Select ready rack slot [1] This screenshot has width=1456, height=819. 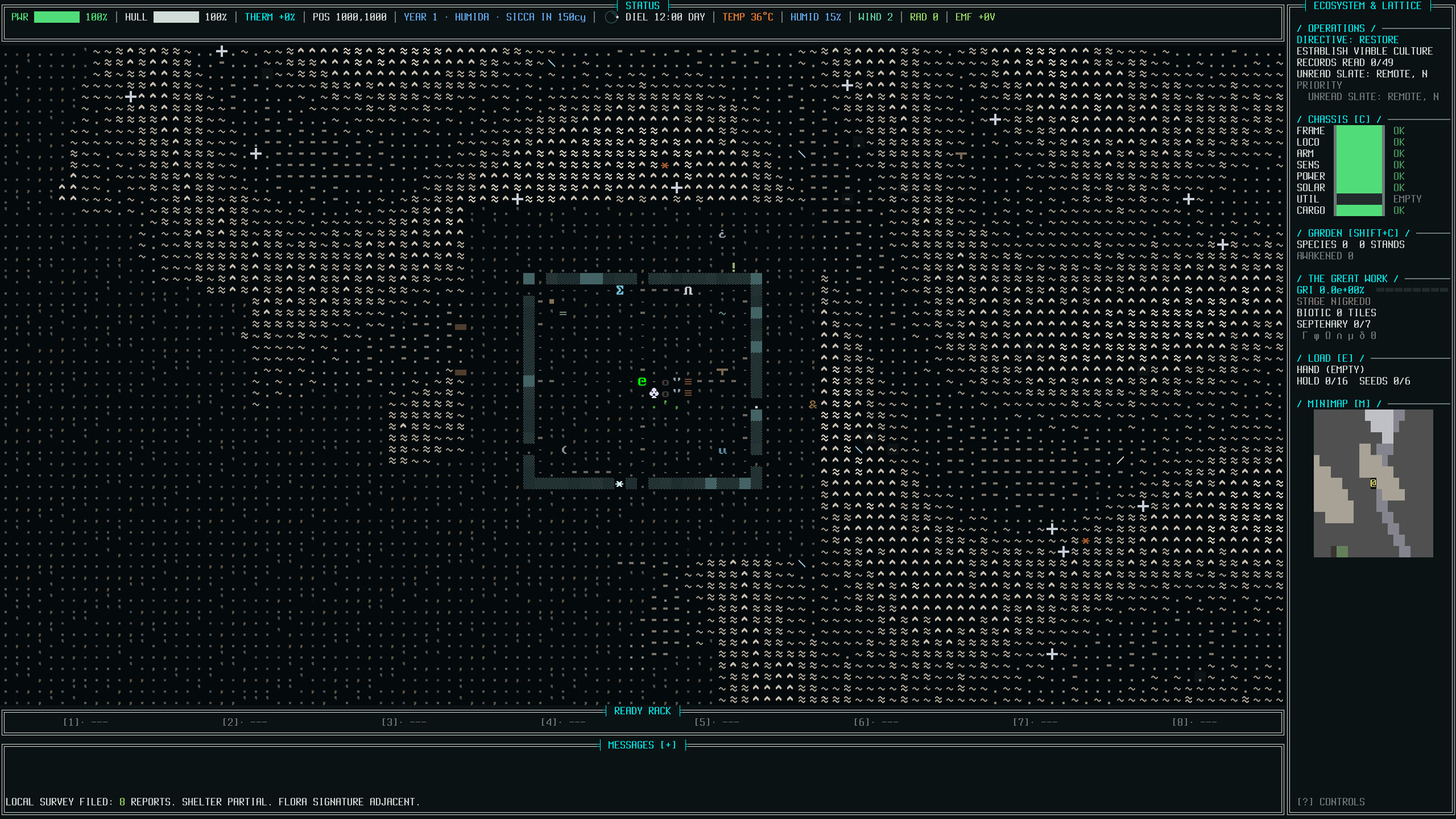click(x=85, y=722)
